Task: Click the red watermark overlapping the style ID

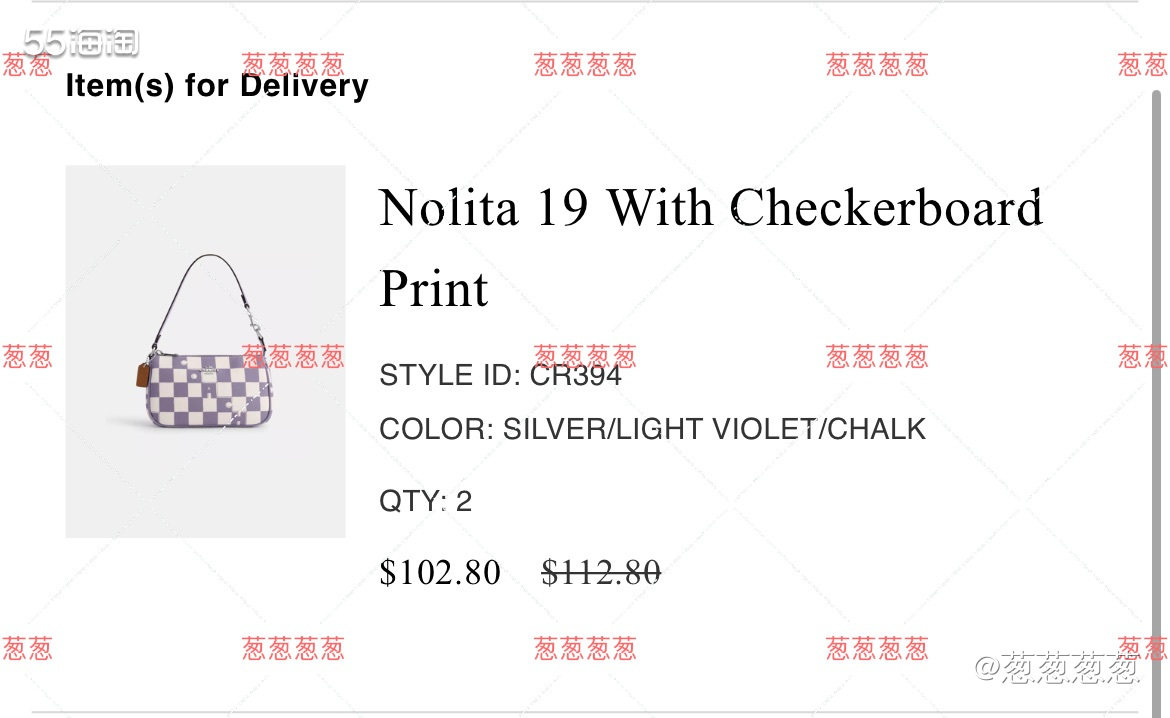Action: (585, 356)
